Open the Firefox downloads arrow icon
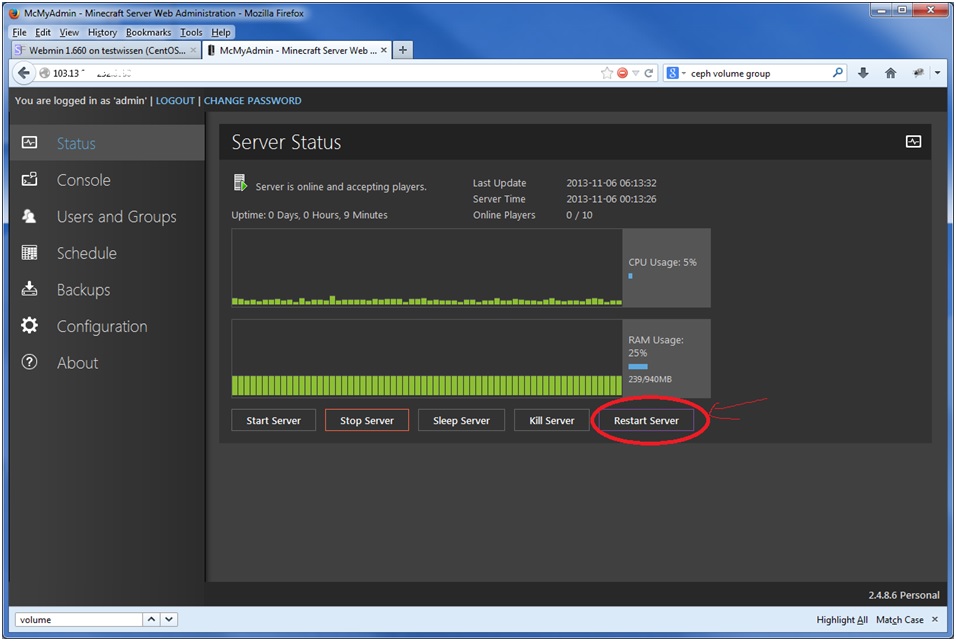The image size is (956, 641). click(863, 73)
